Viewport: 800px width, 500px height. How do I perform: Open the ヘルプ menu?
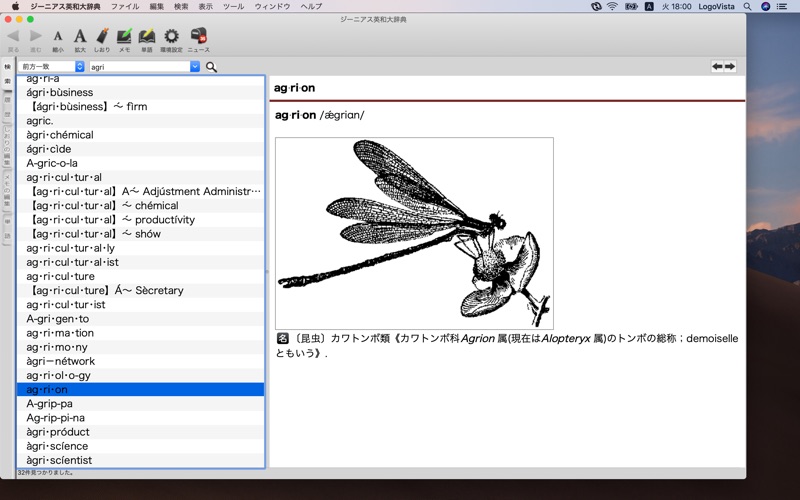pyautogui.click(x=311, y=6)
